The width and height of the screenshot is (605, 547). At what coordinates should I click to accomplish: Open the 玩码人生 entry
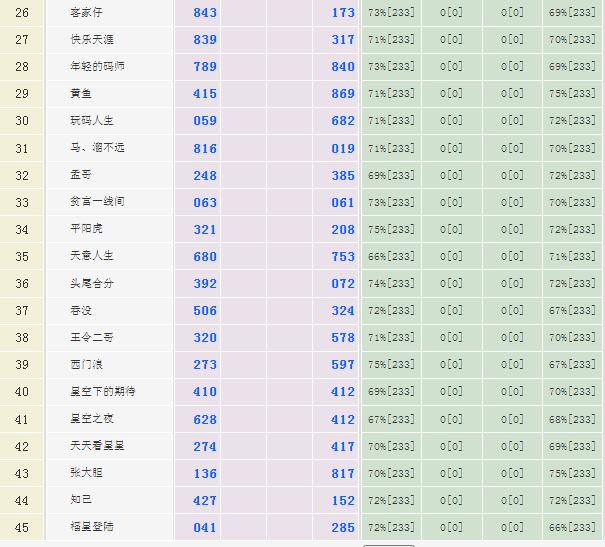tap(91, 120)
